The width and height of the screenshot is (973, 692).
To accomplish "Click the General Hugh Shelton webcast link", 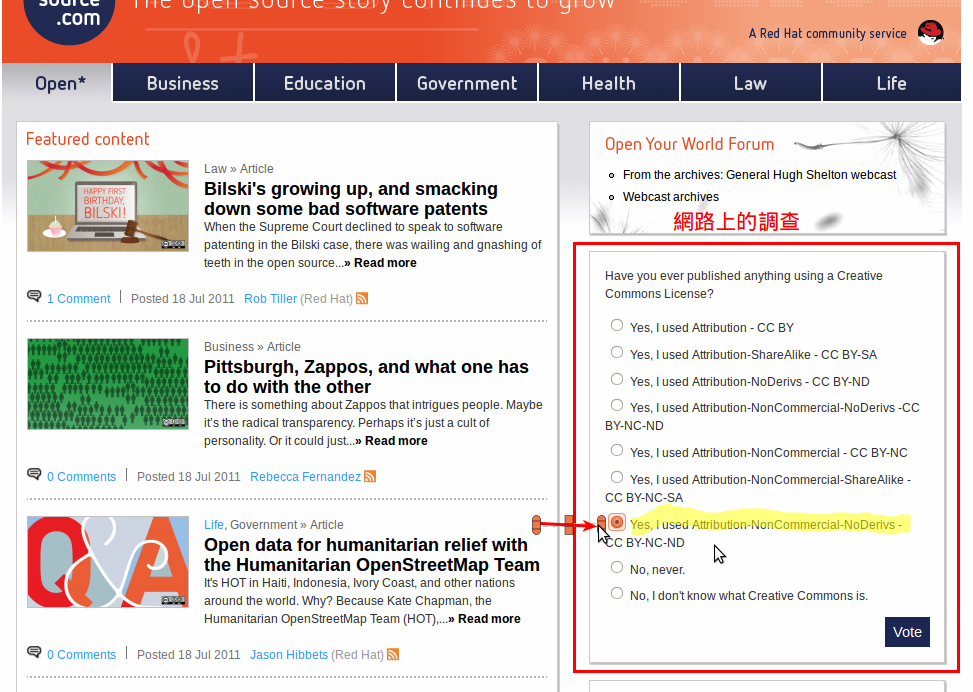I will pyautogui.click(x=760, y=175).
